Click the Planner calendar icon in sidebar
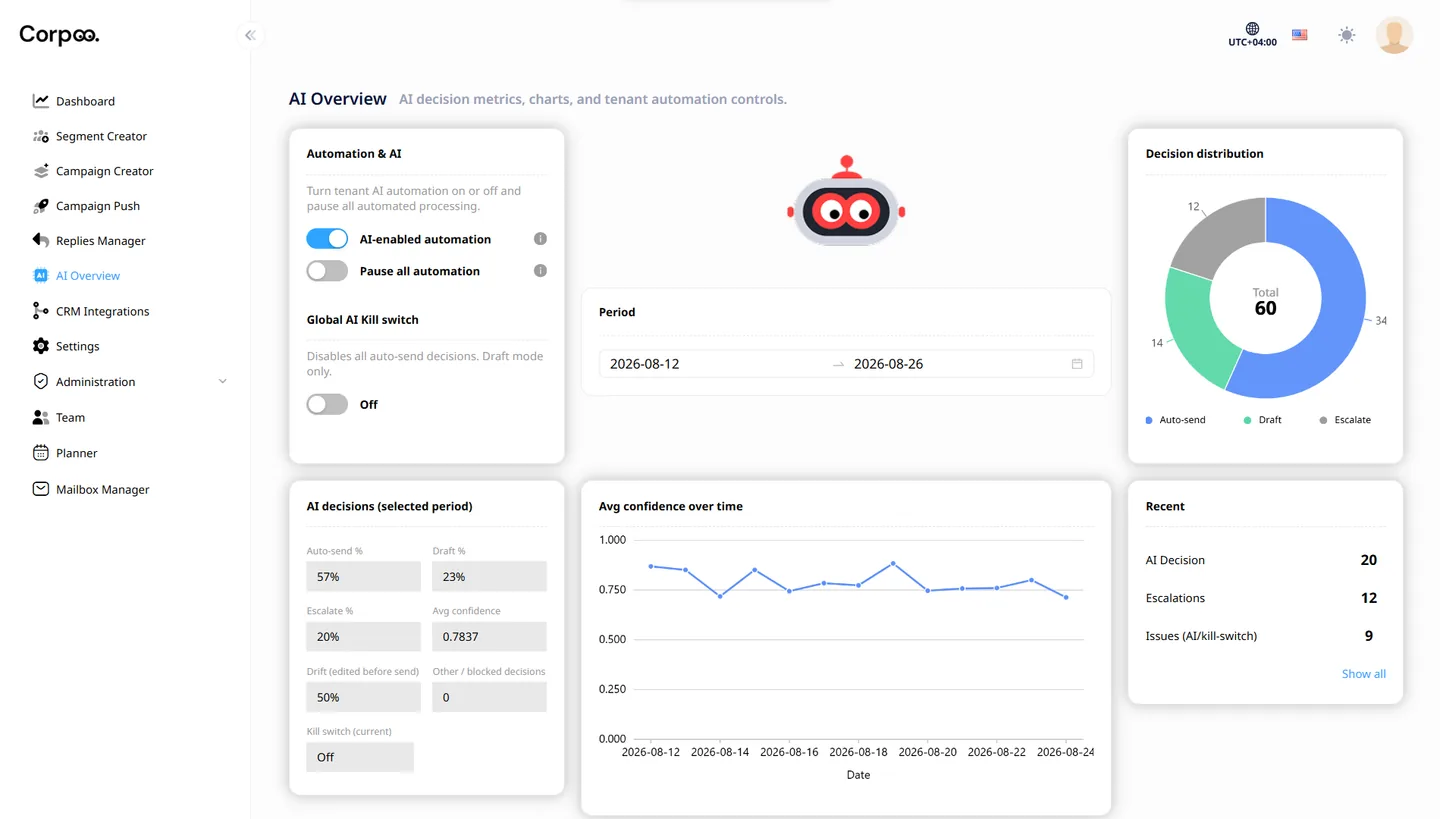1440x819 pixels. [40, 453]
